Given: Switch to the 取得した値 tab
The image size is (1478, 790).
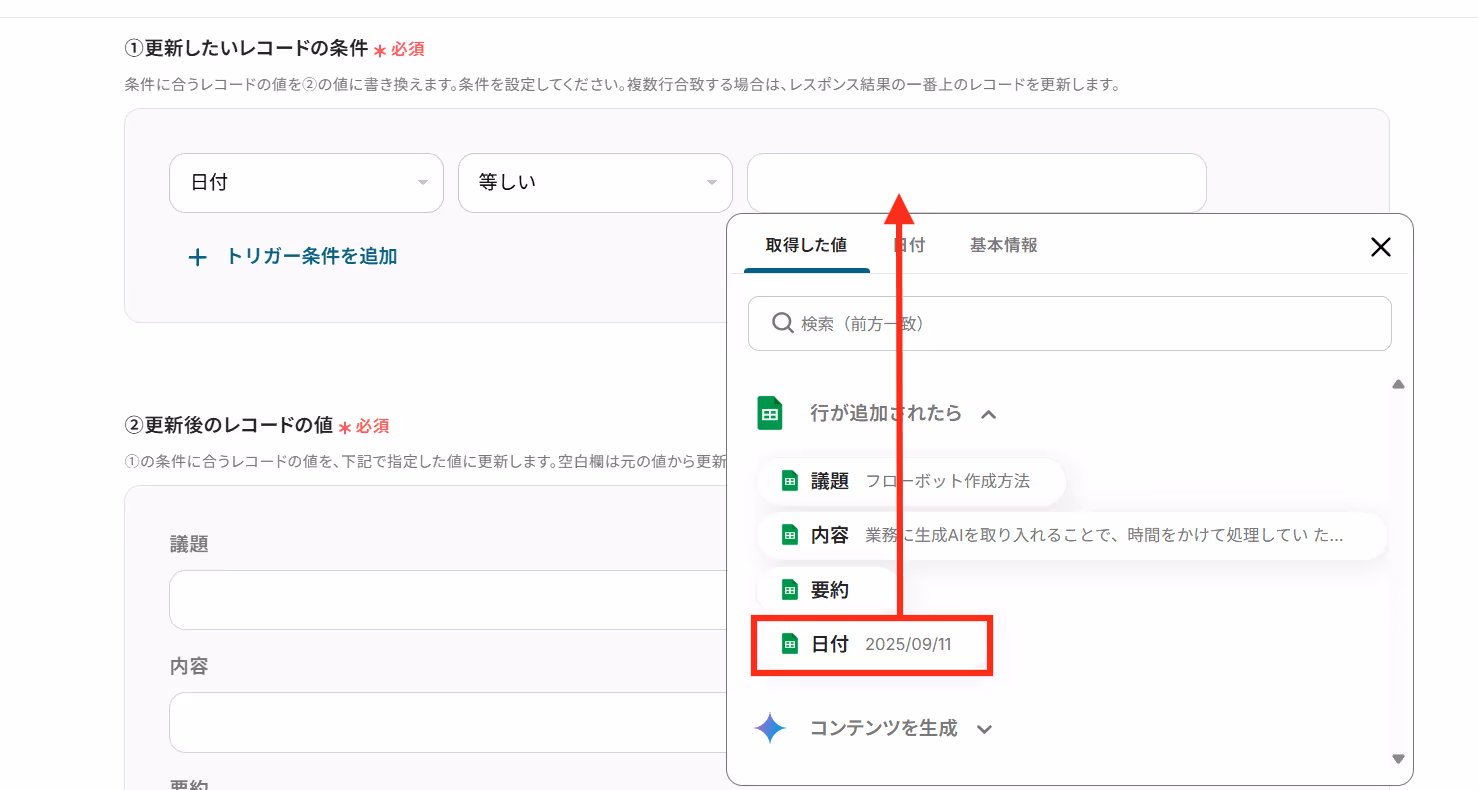Looking at the screenshot, I should click(x=807, y=245).
